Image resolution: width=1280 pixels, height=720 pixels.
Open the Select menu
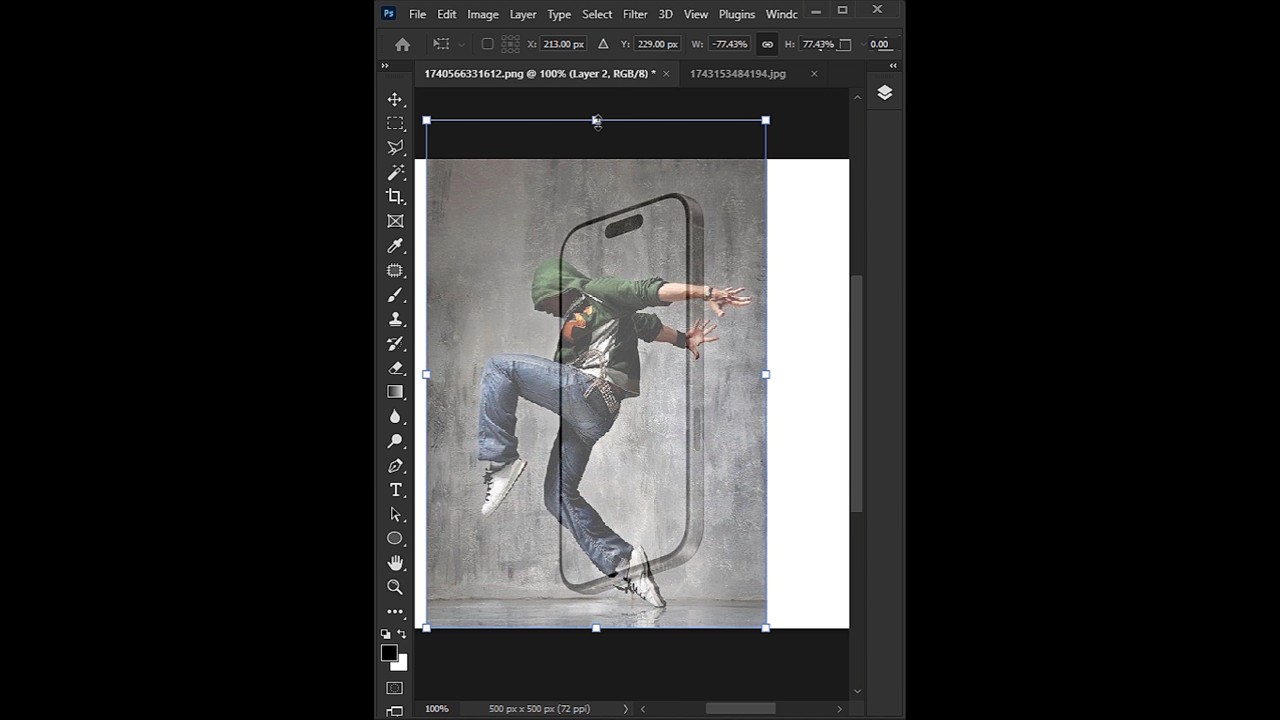tap(597, 14)
